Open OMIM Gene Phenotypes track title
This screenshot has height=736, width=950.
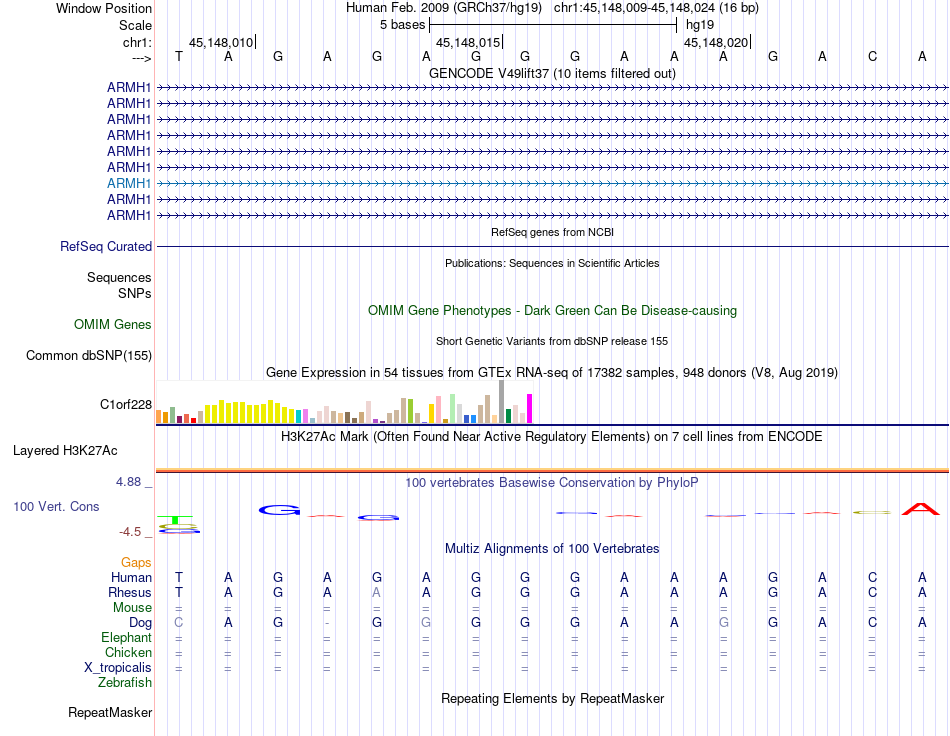tap(552, 310)
